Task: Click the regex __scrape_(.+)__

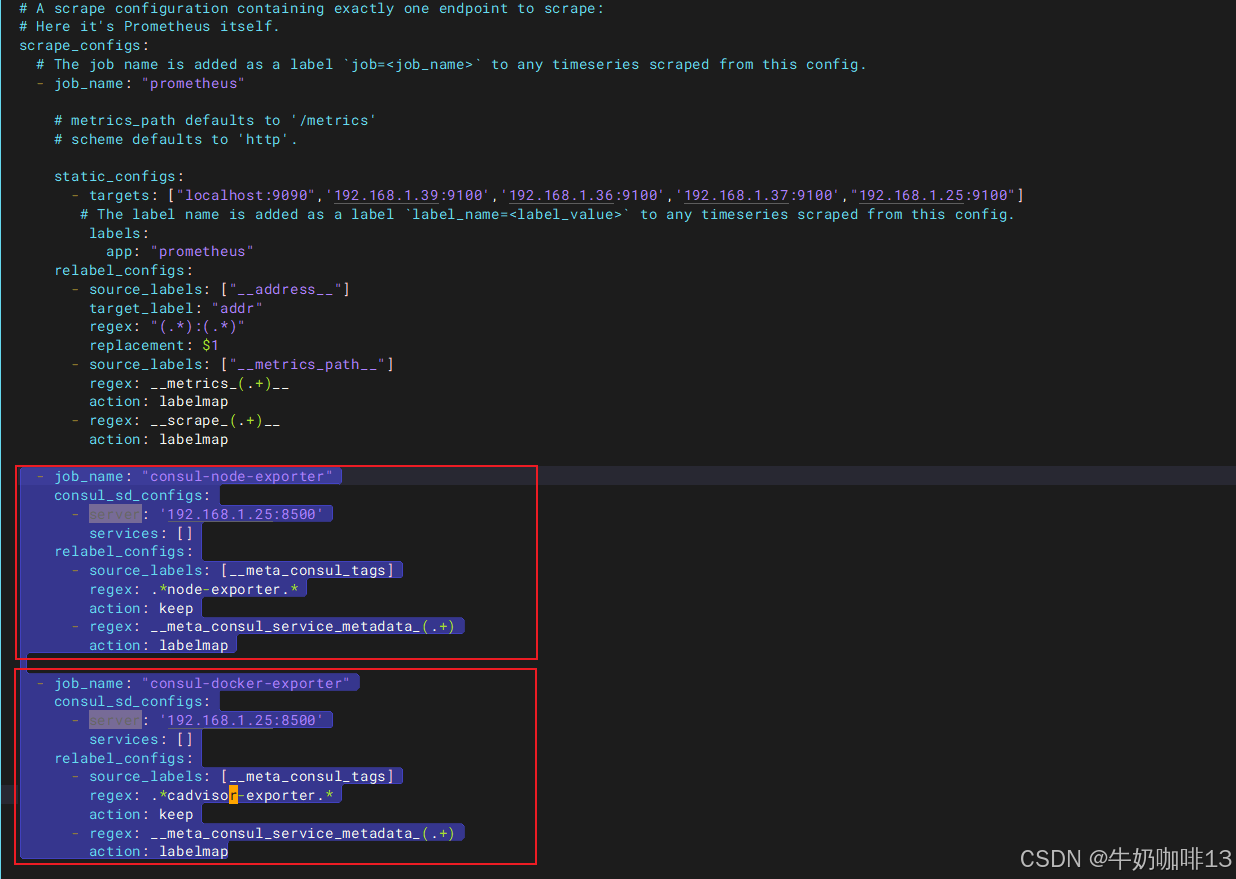Action: coord(215,421)
